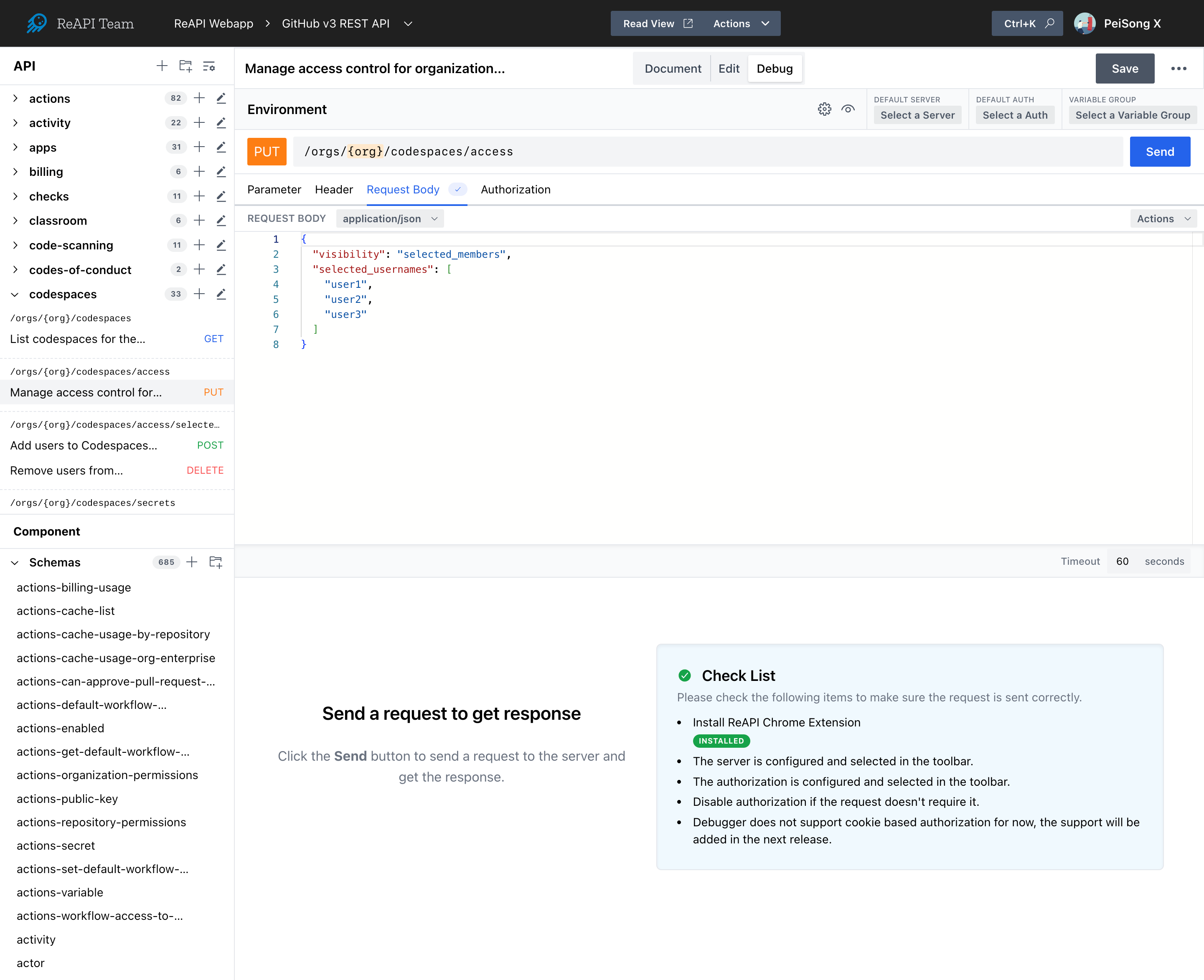Expand the actions API group

(x=15, y=99)
